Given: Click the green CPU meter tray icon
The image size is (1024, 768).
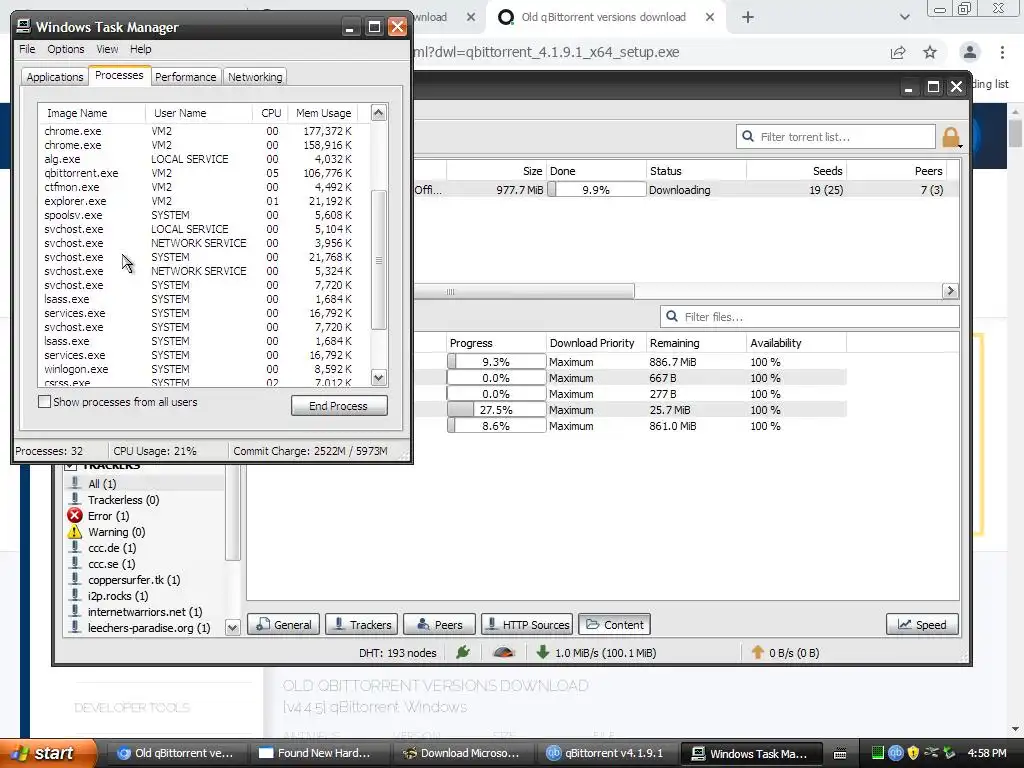Looking at the screenshot, I should click(x=878, y=753).
